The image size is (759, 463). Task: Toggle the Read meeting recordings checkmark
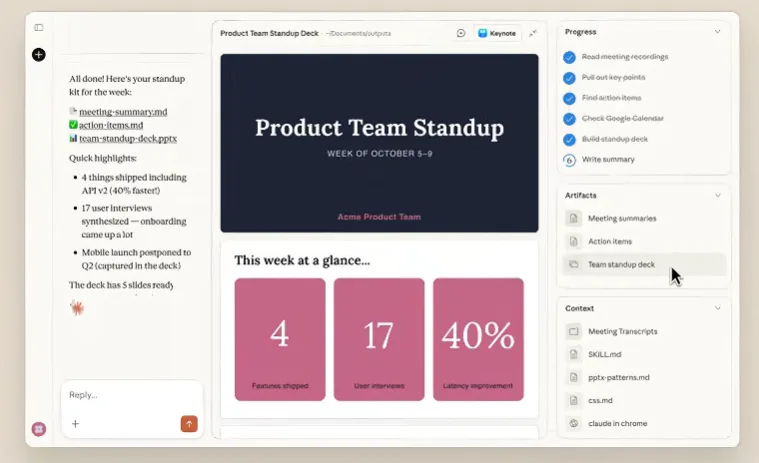coord(570,58)
